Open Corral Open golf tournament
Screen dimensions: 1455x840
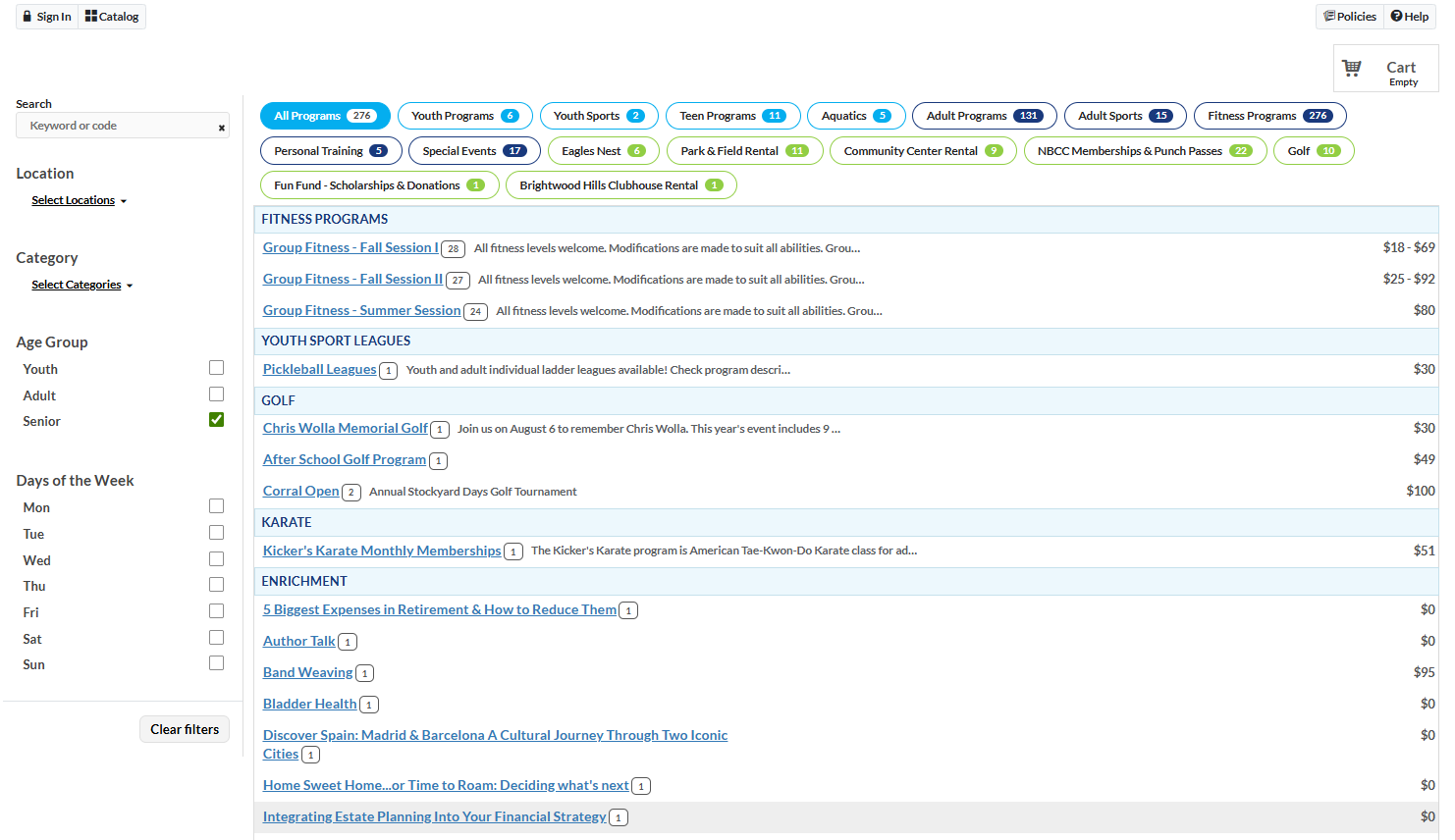pyautogui.click(x=300, y=491)
